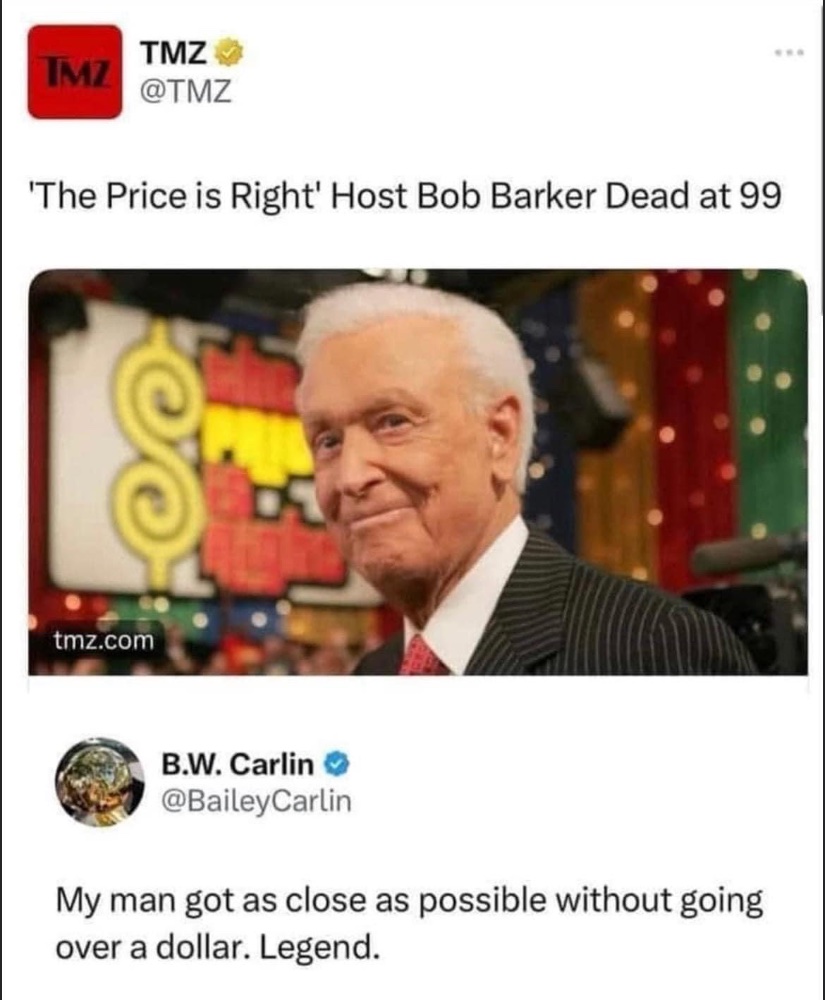
Task: Open the three-dot more options menu
Action: [789, 52]
